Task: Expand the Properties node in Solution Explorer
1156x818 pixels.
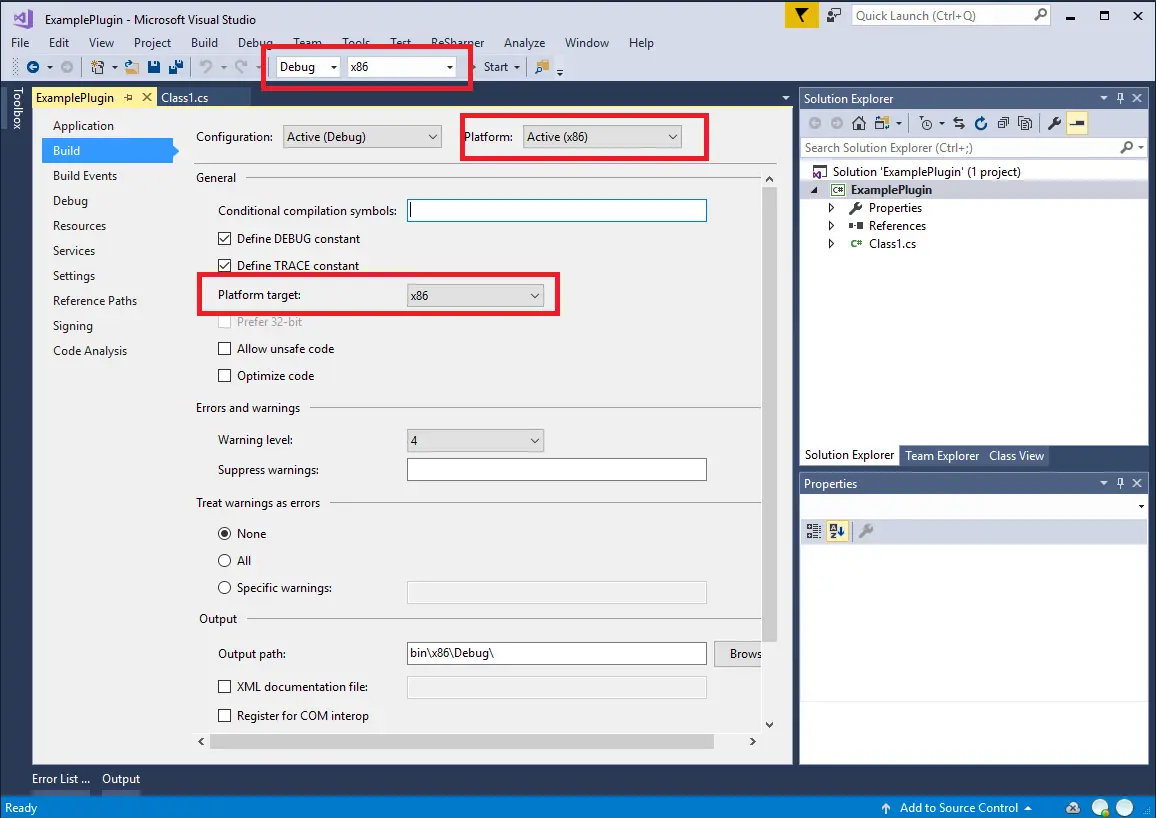Action: pyautogui.click(x=832, y=208)
